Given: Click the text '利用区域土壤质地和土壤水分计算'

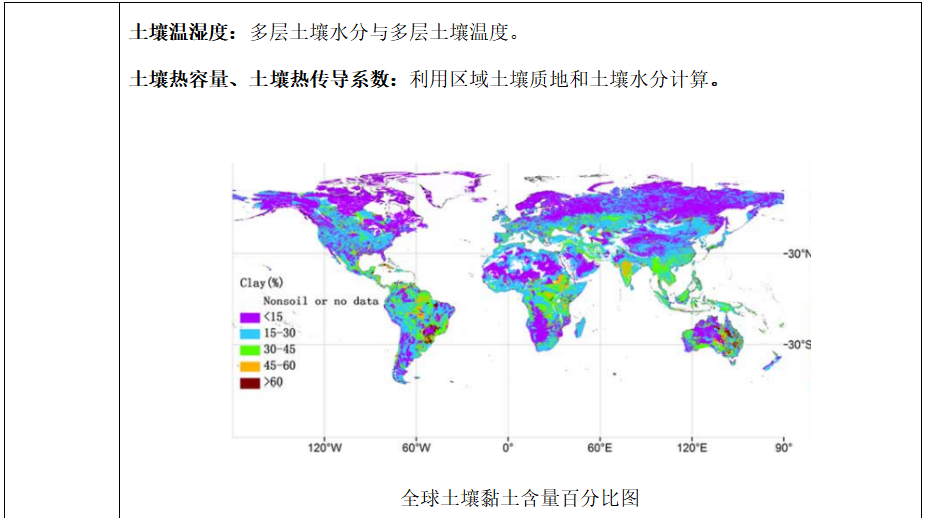Looking at the screenshot, I should [x=559, y=79].
